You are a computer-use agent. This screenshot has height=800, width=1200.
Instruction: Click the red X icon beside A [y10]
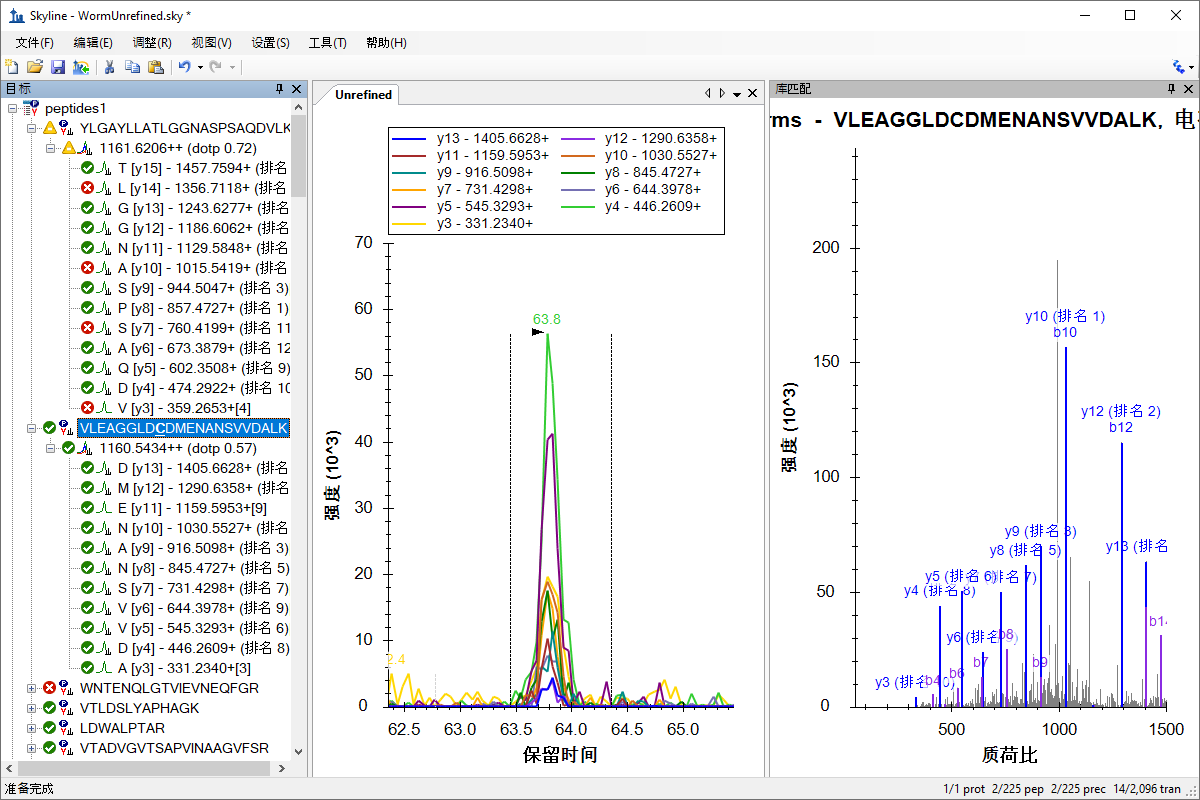tap(87, 268)
